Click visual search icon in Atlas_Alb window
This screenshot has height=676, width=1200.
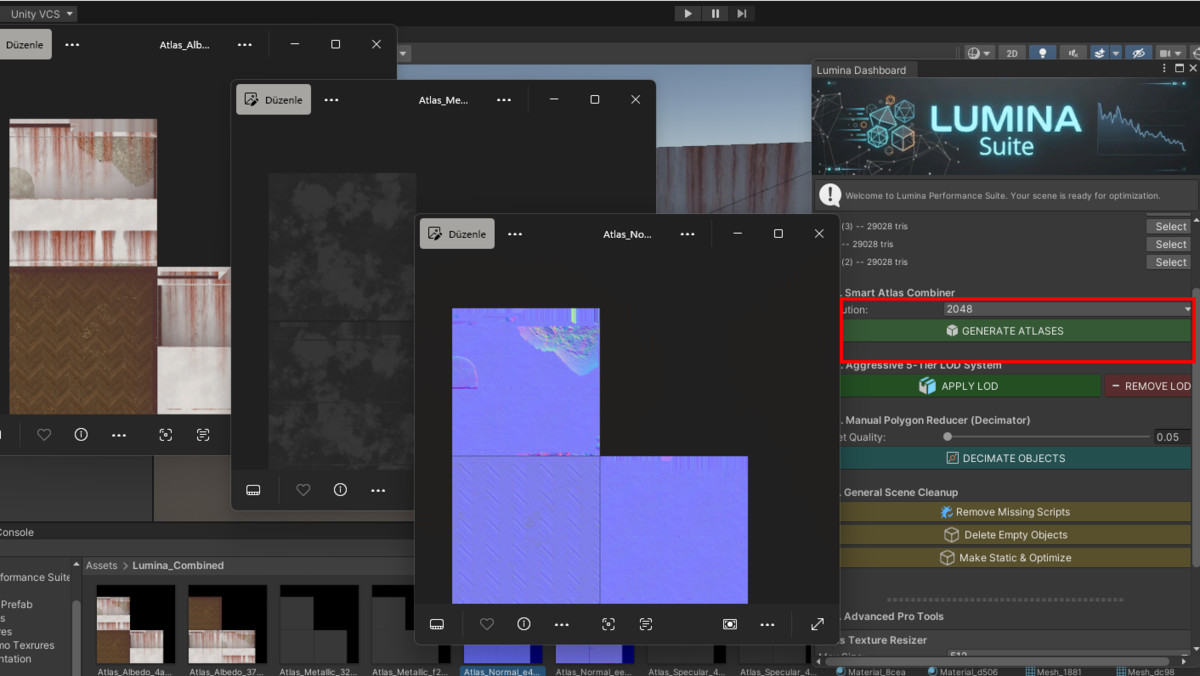pyautogui.click(x=166, y=435)
